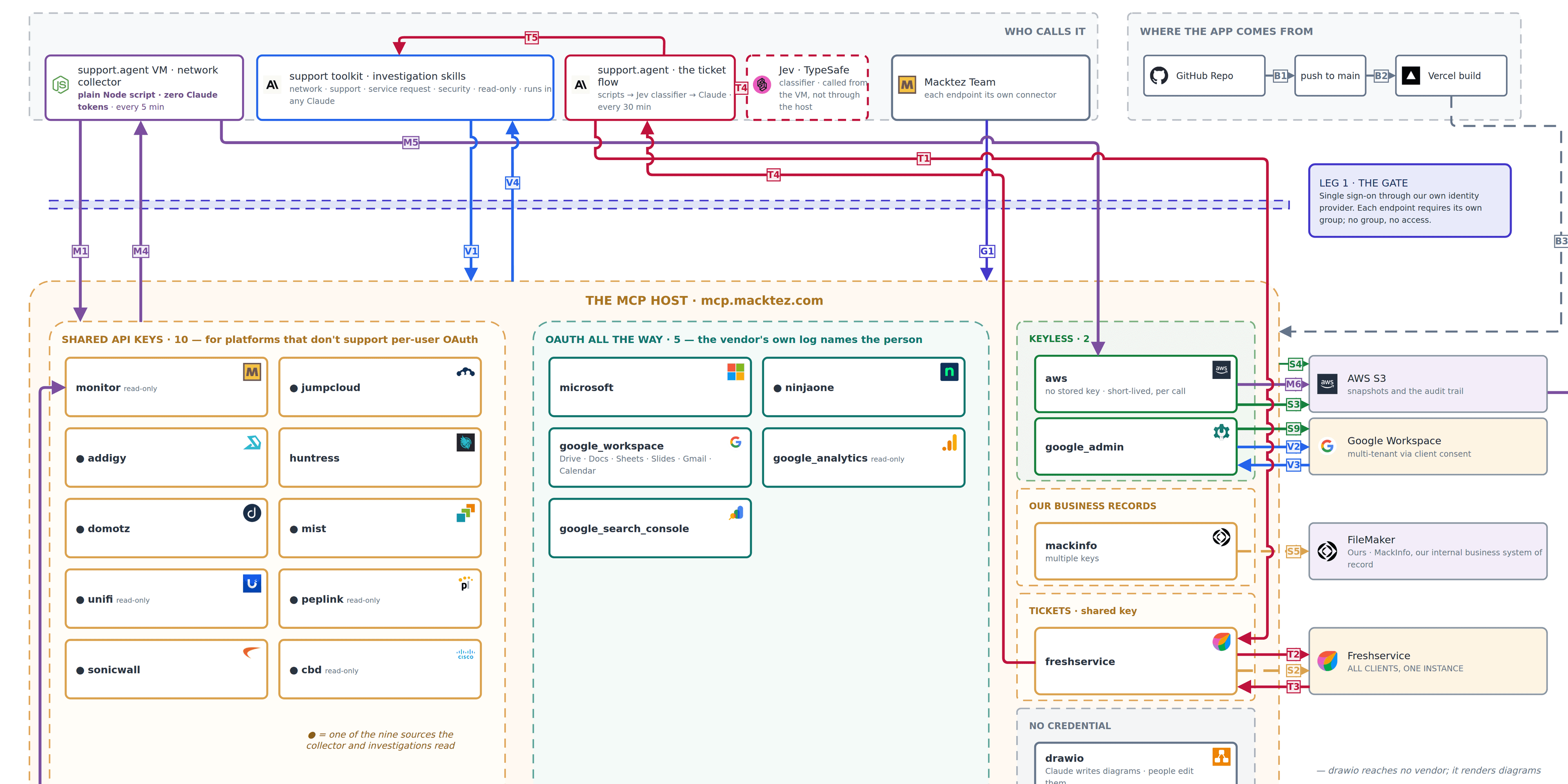This screenshot has width=1568, height=784.
Task: Click the M1 edge label
Action: click(x=80, y=251)
